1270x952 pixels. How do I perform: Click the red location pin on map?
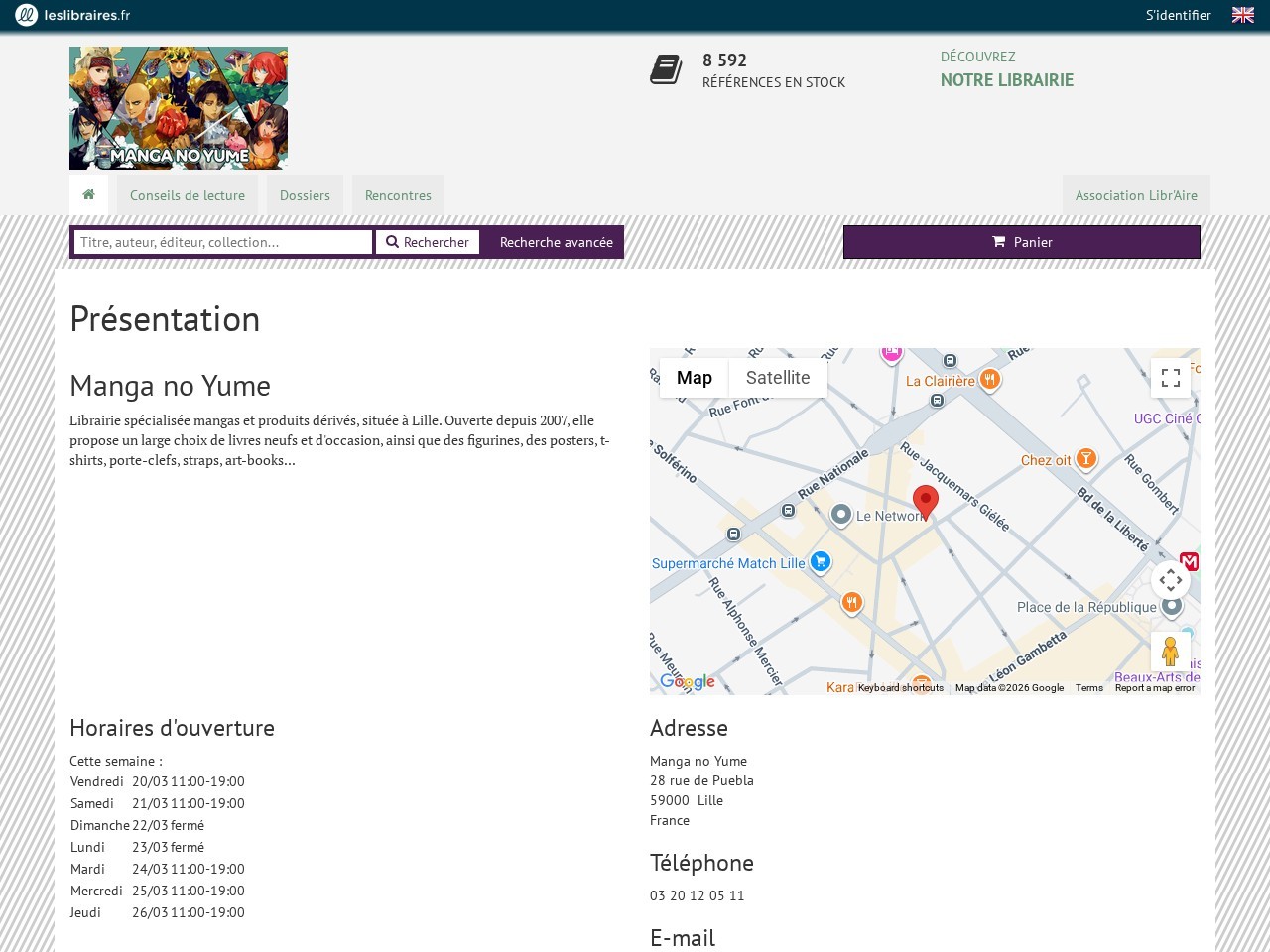point(925,502)
